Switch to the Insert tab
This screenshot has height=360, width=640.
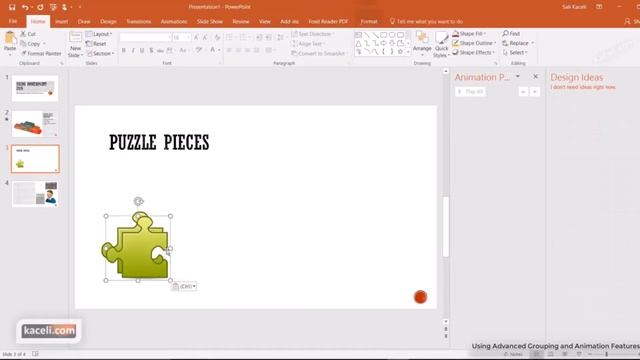(61, 21)
